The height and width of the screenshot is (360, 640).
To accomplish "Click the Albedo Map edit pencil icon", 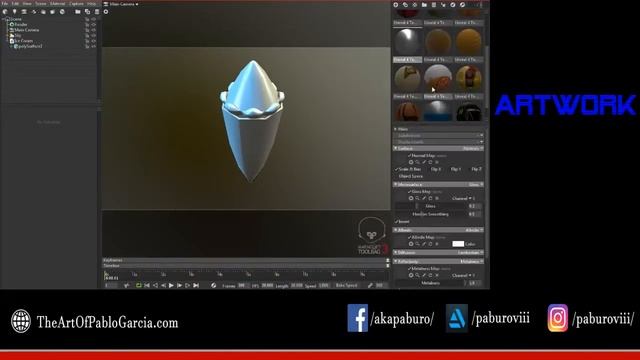I will [x=424, y=244].
